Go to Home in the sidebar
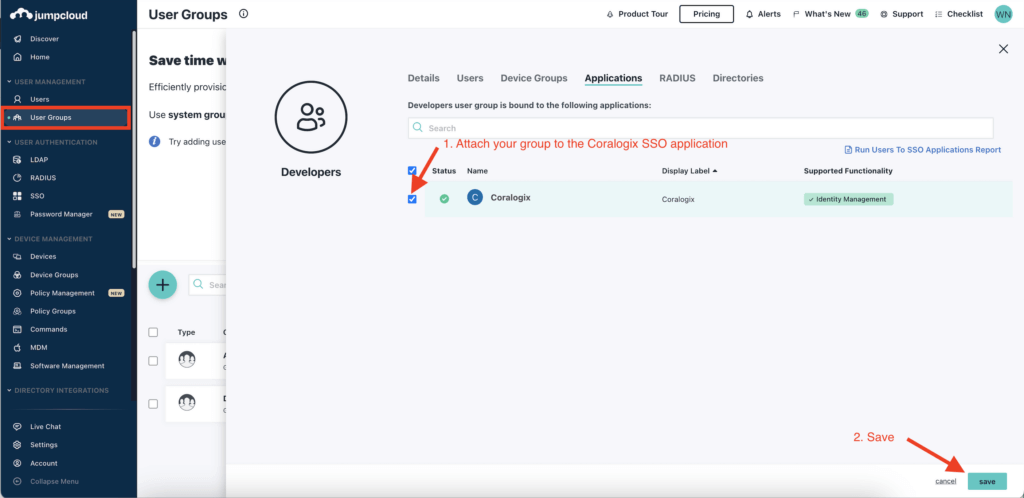 pyautogui.click(x=39, y=57)
